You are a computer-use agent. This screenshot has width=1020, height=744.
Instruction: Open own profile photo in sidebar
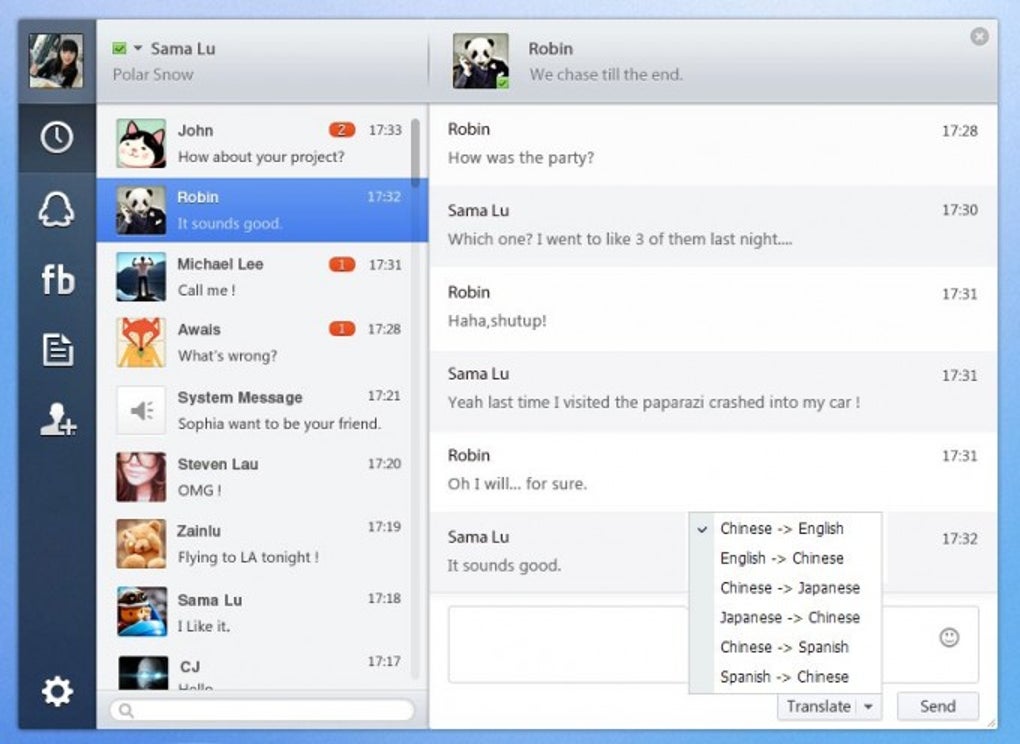[56, 60]
